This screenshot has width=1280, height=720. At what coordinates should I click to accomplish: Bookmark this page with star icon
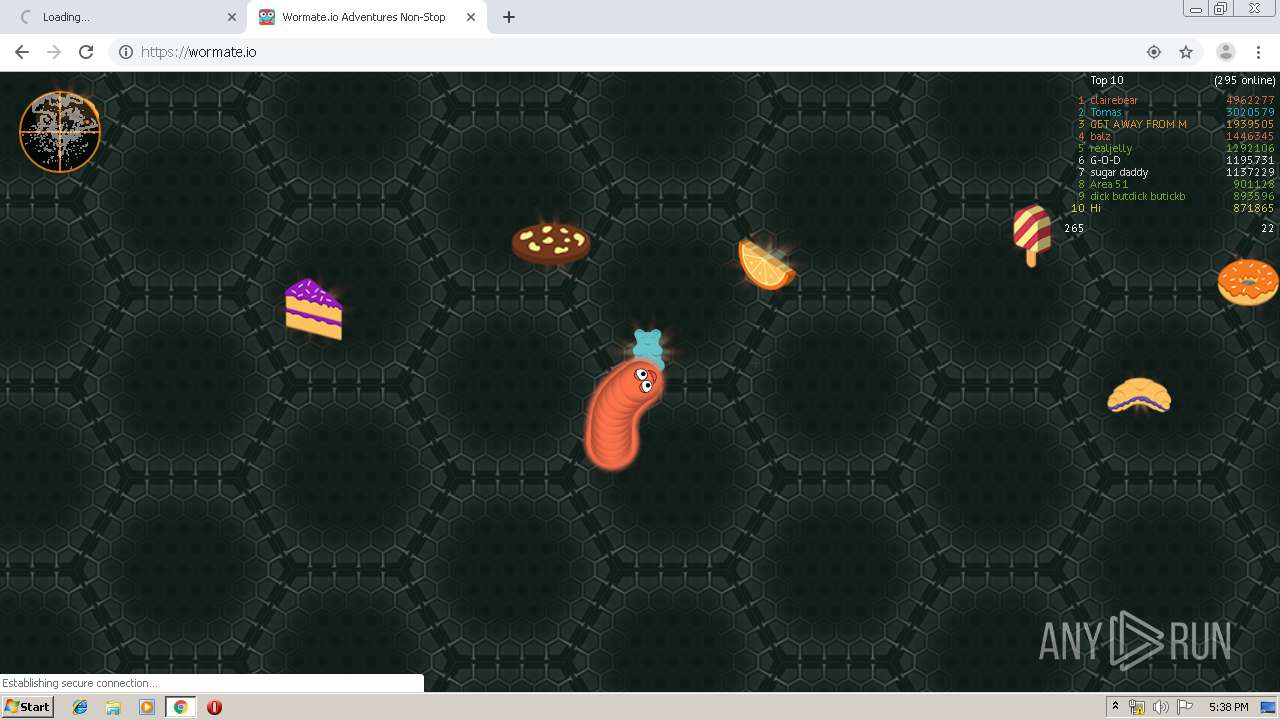tap(1186, 52)
